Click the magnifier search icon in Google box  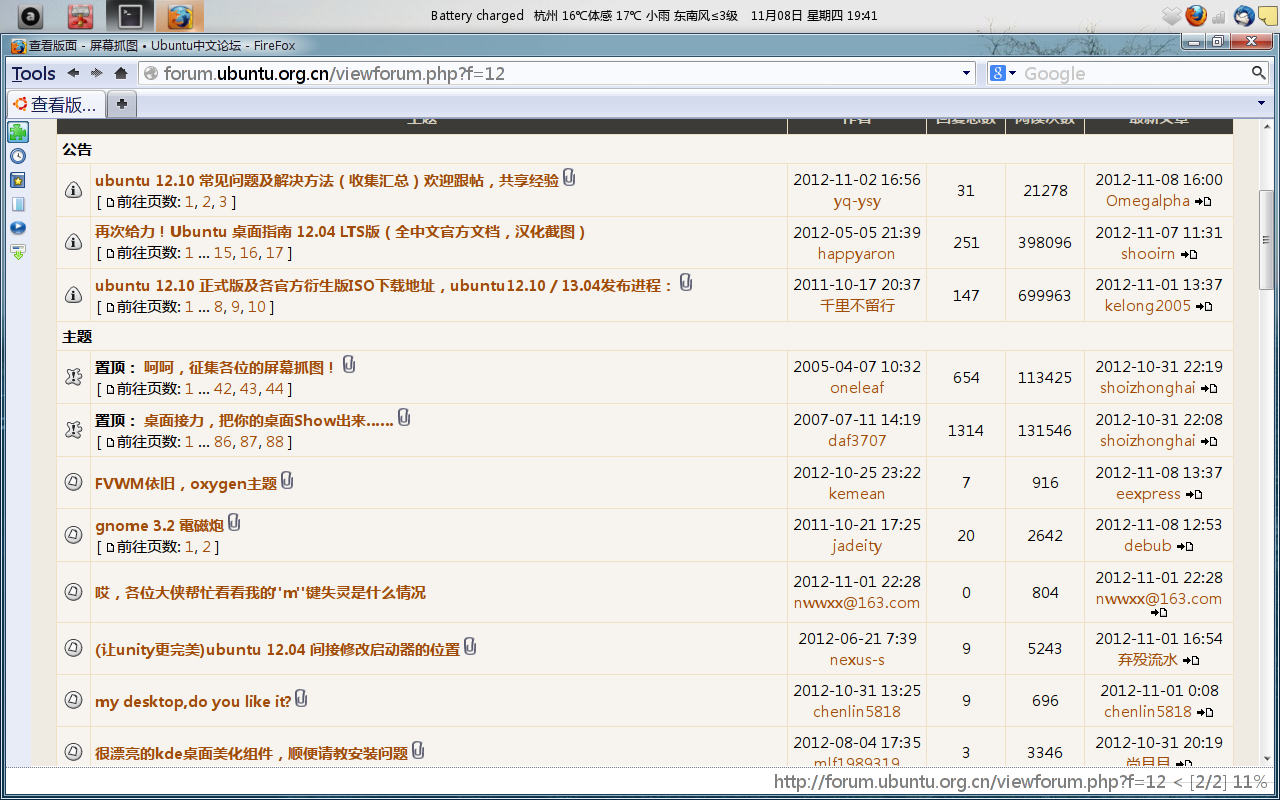1259,73
